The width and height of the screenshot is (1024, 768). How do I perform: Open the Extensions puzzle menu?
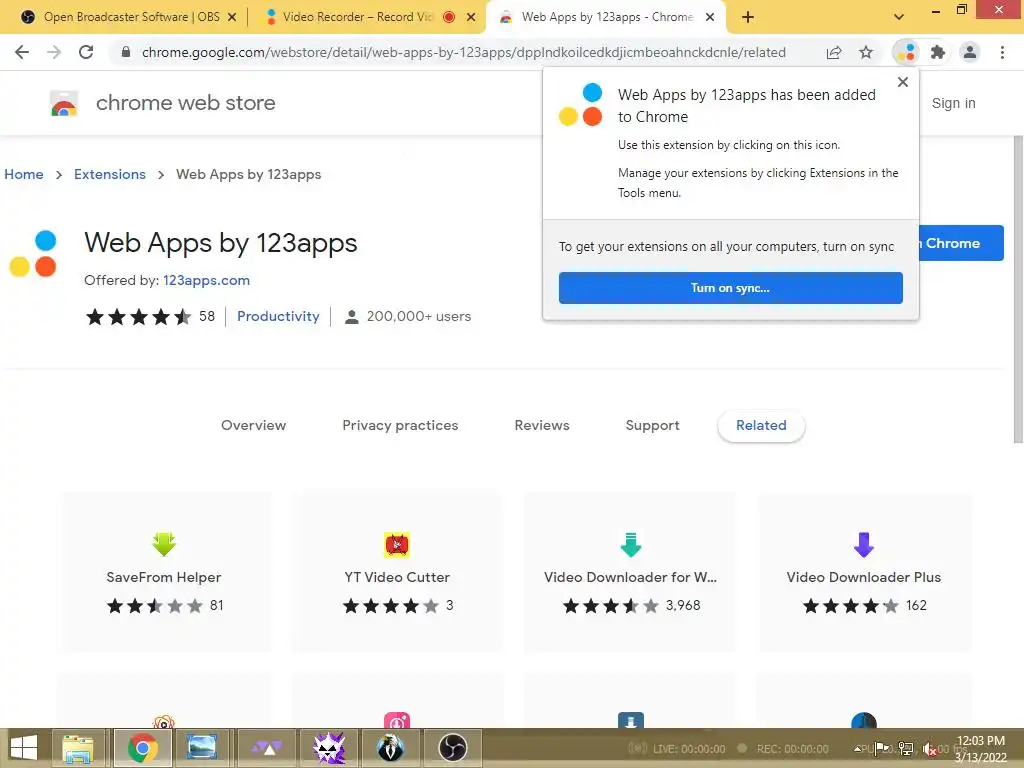(x=938, y=52)
